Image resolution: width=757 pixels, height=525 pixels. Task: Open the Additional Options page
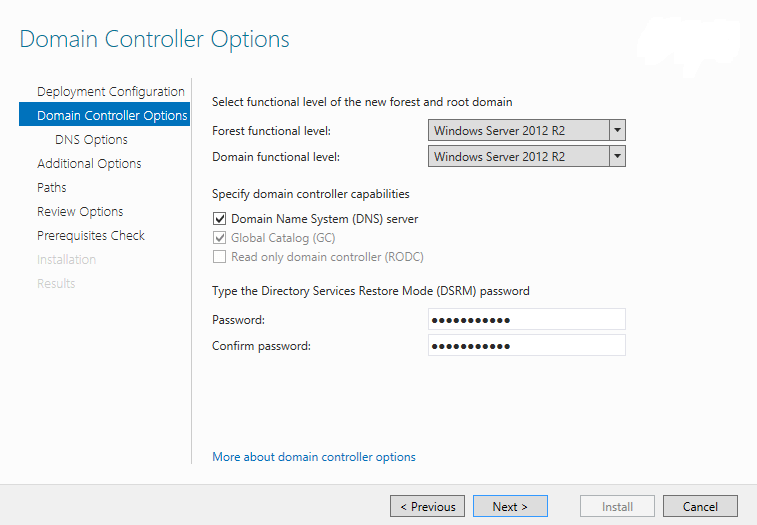(x=89, y=164)
